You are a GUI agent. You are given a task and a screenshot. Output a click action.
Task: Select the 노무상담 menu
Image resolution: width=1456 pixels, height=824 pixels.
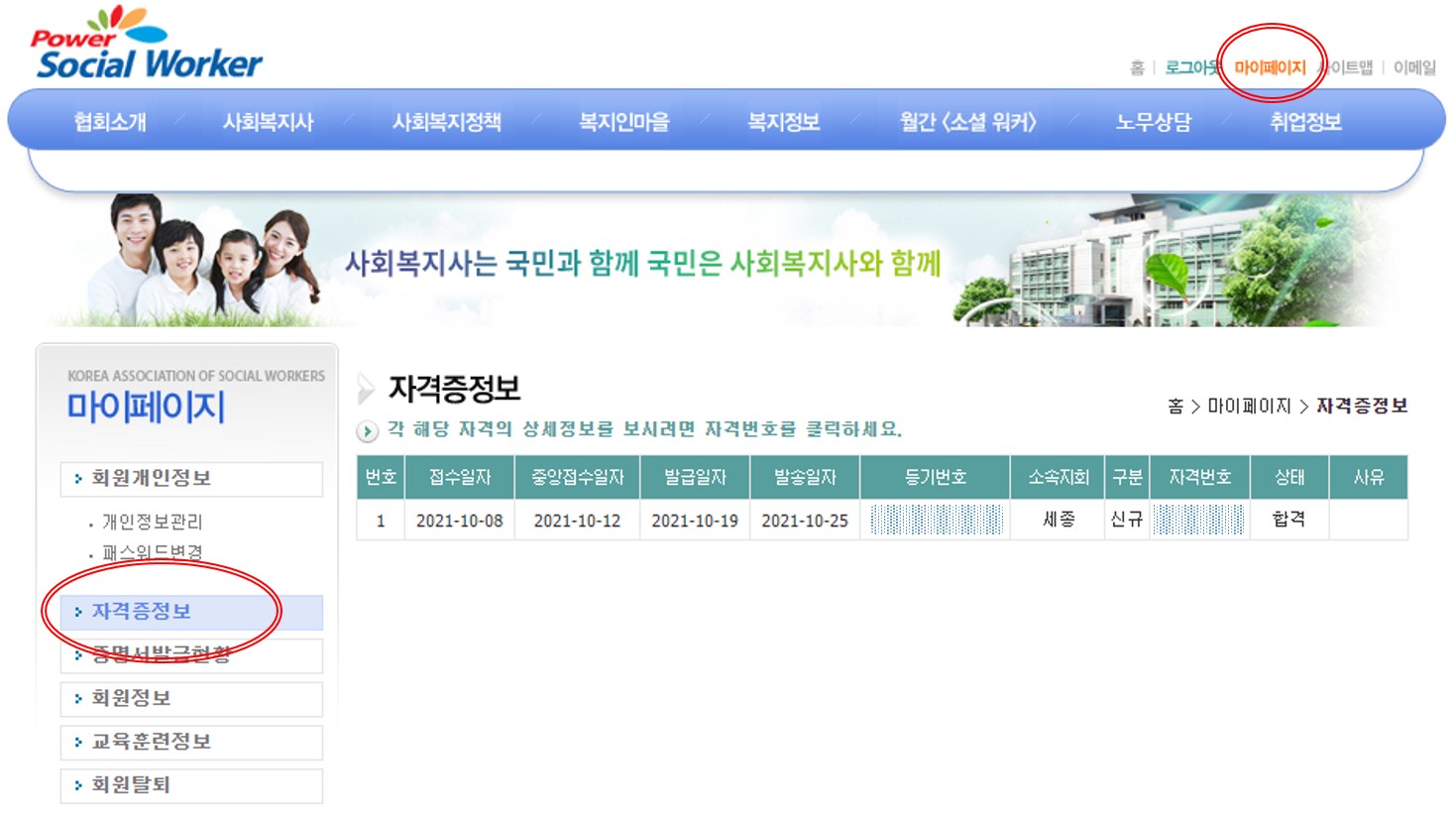pos(1154,122)
